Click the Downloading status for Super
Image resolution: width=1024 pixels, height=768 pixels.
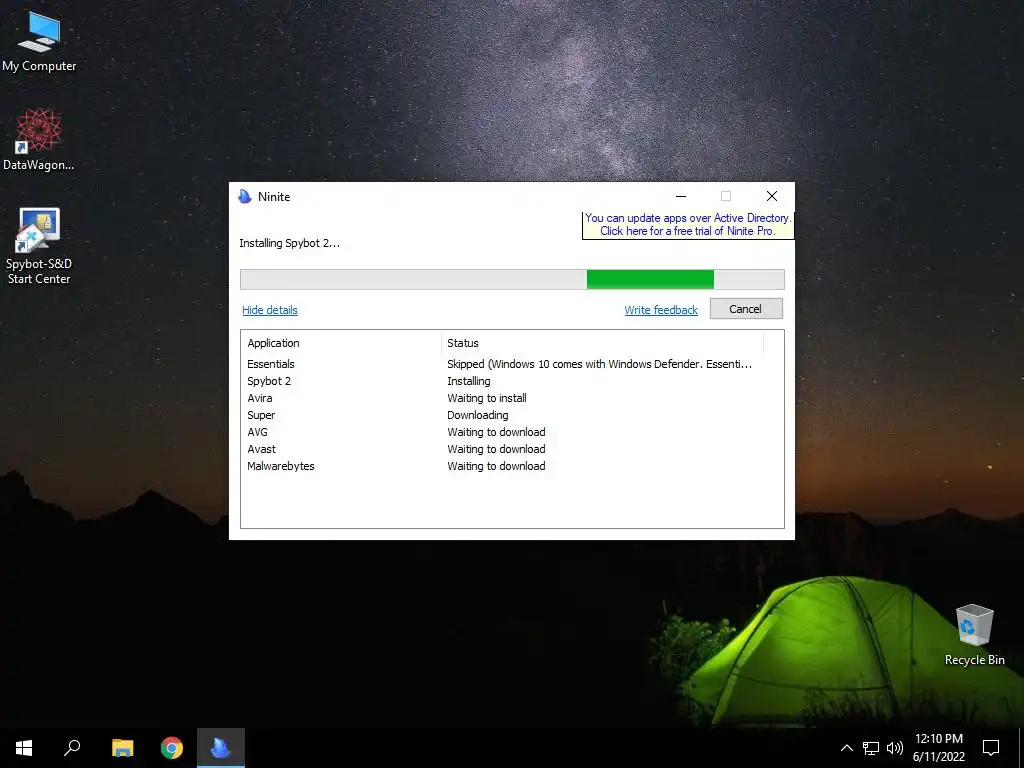tap(477, 415)
